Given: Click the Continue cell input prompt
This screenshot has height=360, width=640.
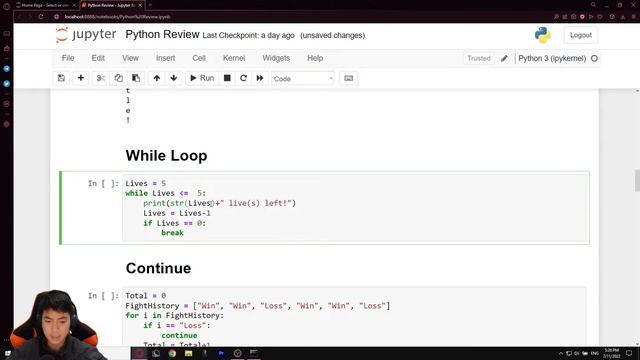Looking at the screenshot, I should tap(103, 296).
